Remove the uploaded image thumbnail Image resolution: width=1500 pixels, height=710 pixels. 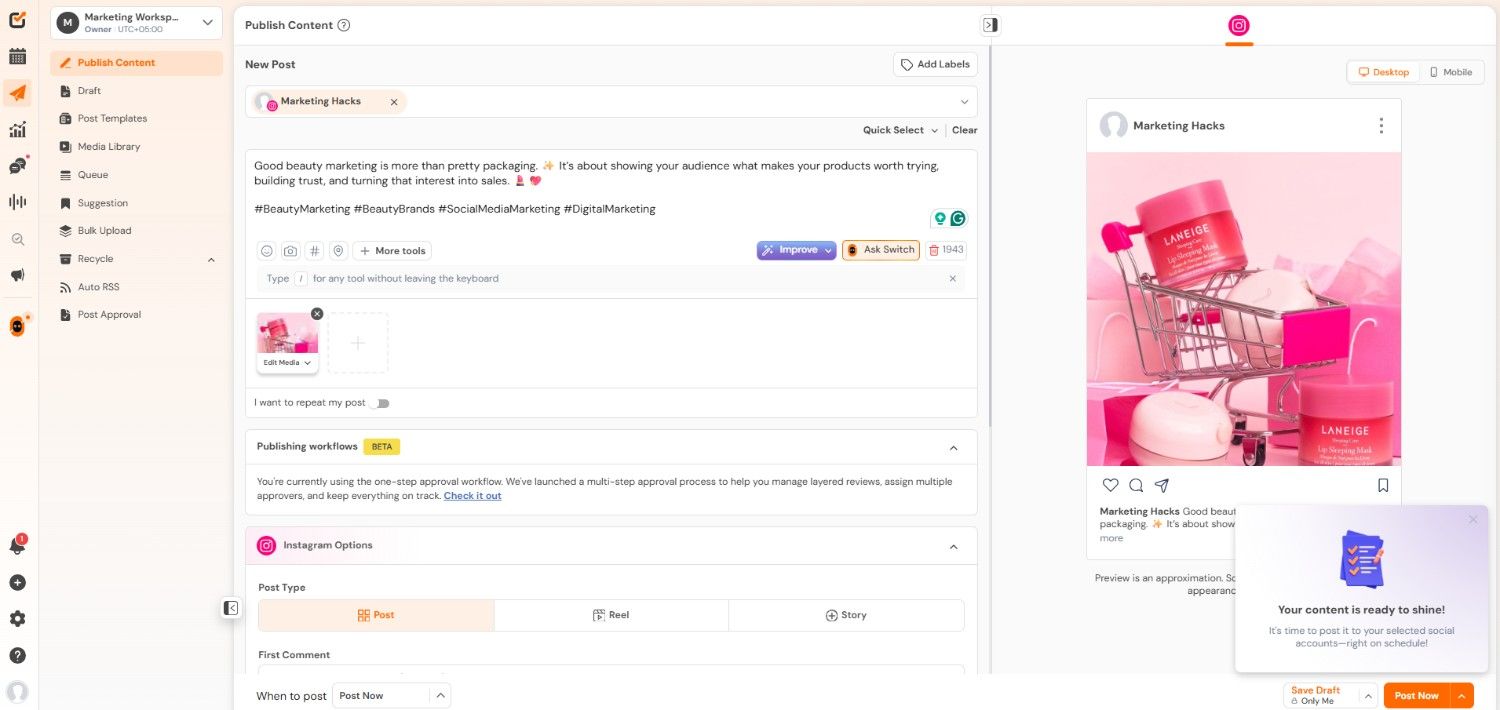pos(317,313)
